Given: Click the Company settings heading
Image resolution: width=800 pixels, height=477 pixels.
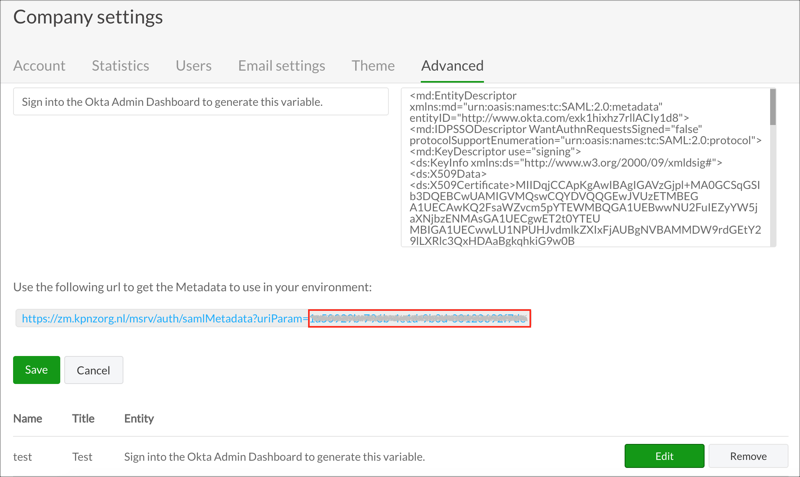Looking at the screenshot, I should 88,17.
